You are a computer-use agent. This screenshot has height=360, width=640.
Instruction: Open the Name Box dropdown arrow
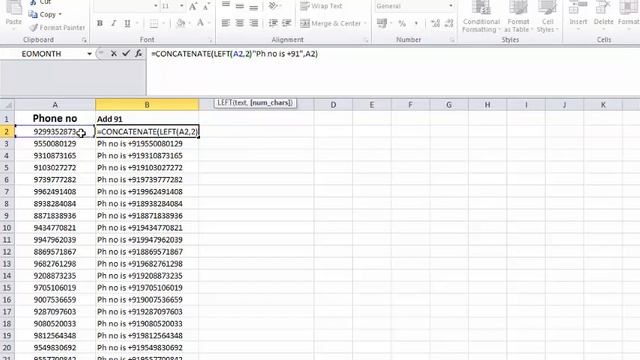[x=89, y=54]
